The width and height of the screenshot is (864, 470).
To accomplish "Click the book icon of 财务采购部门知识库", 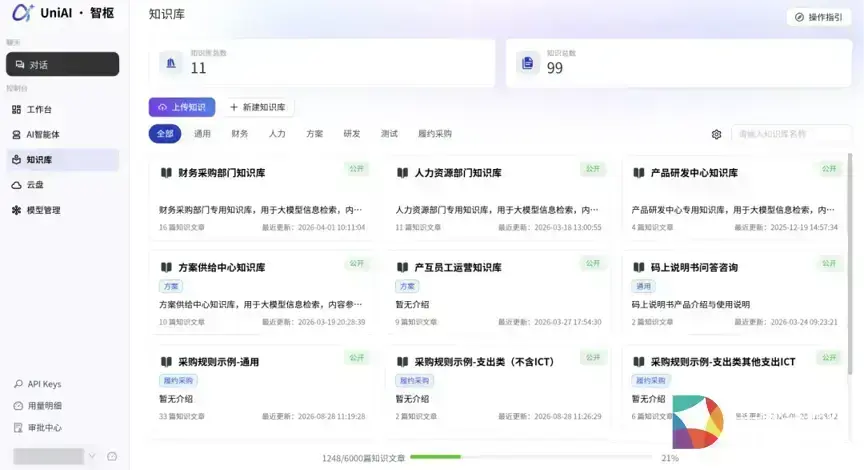I will [x=166, y=173].
